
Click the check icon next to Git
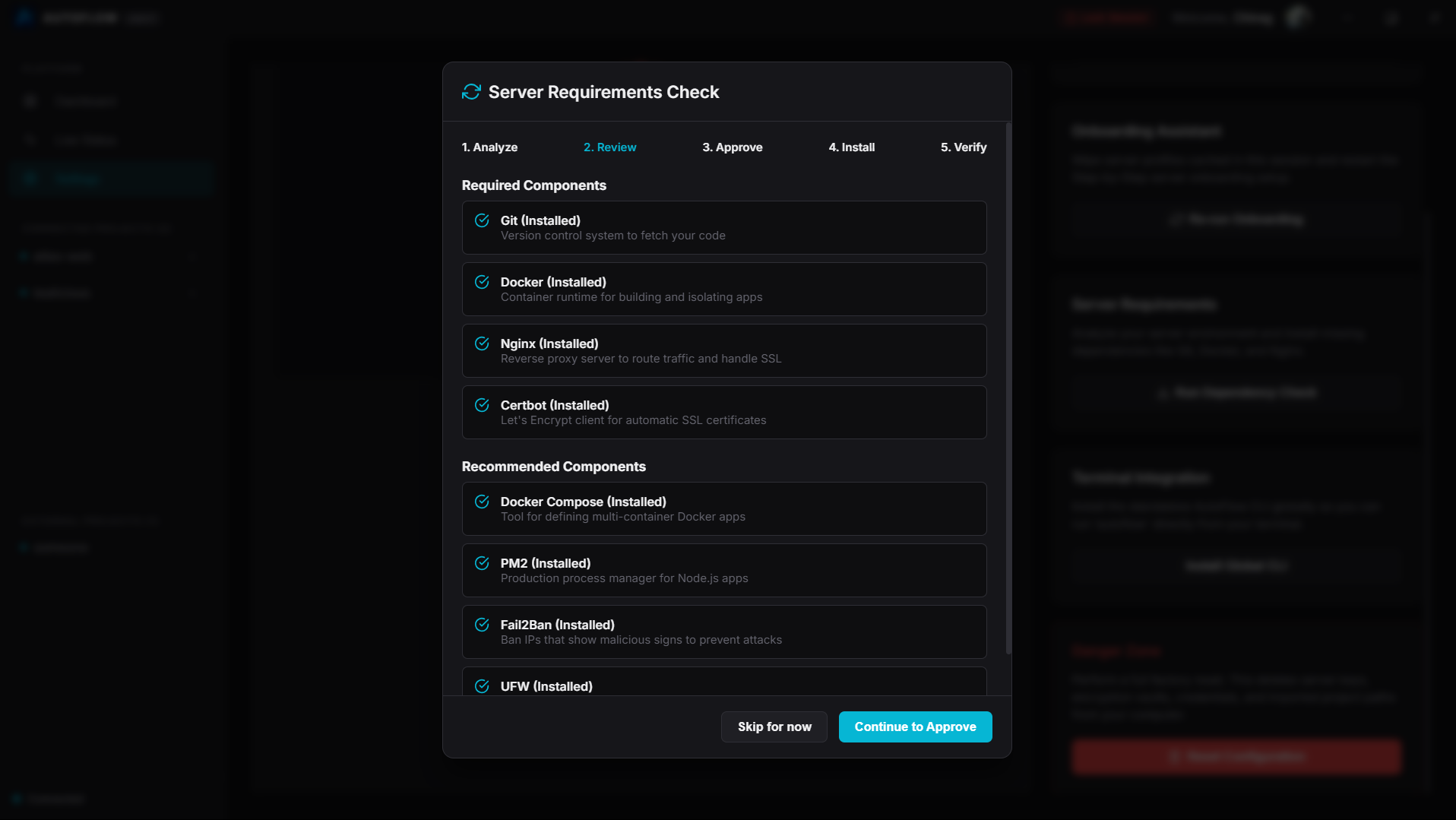click(x=482, y=220)
